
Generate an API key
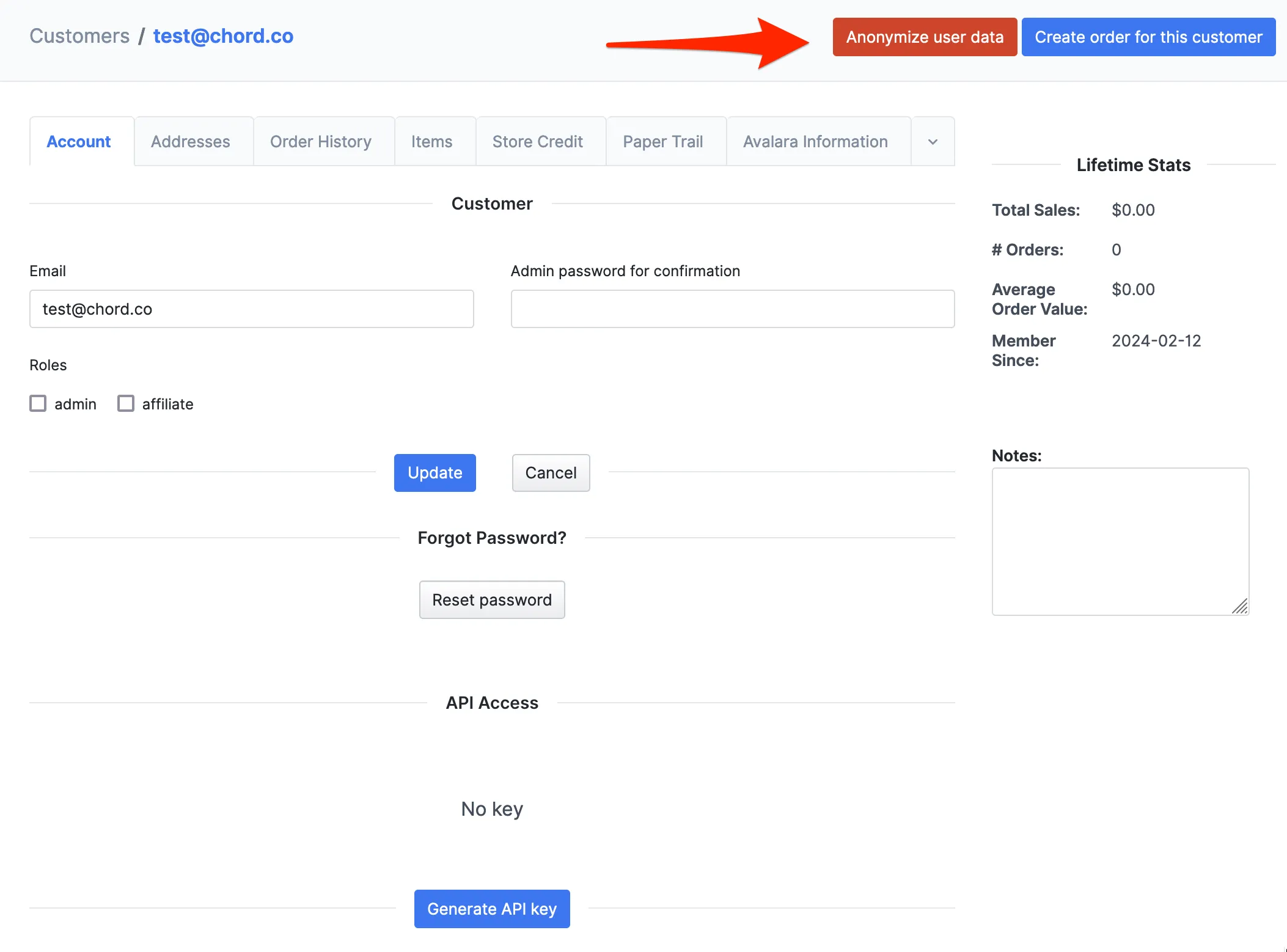[x=492, y=909]
